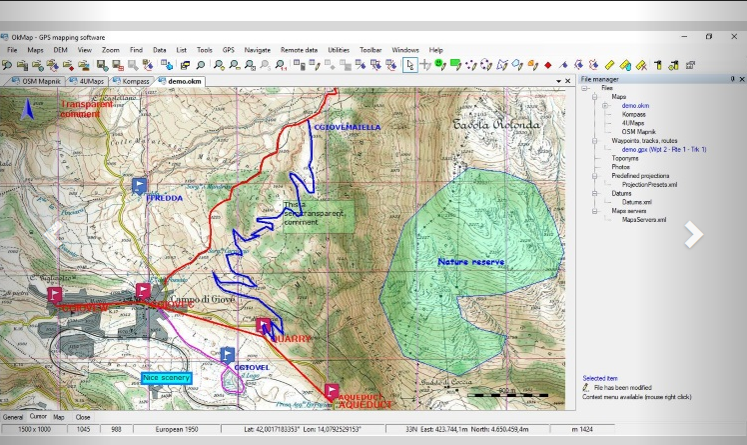747x445 pixels.
Task: Click the first magnifier icon in toolbar
Action: click(7, 65)
